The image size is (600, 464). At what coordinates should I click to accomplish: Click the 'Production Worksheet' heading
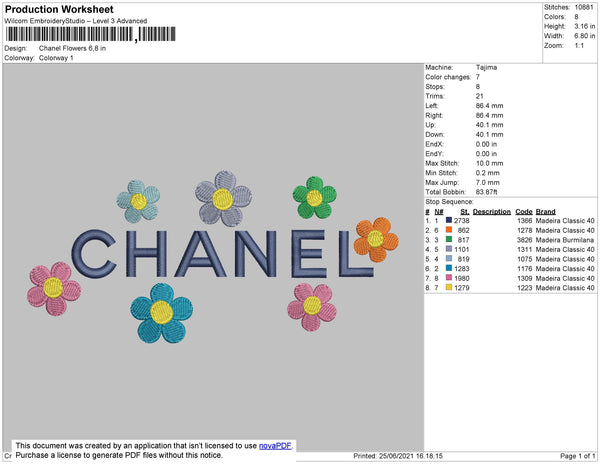tap(59, 9)
